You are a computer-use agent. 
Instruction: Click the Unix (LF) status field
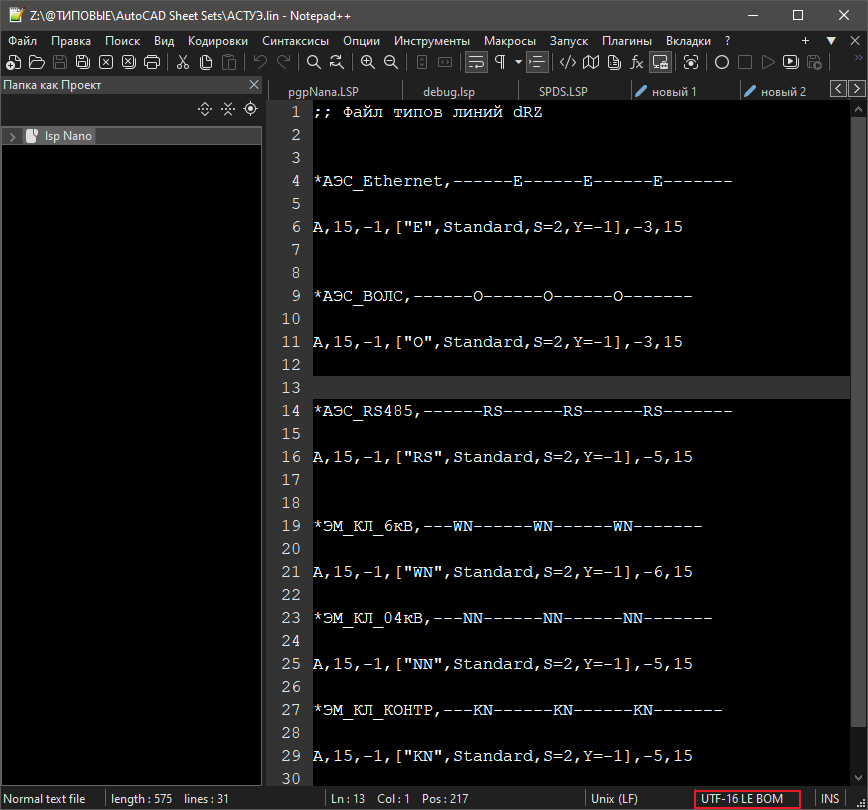(x=614, y=799)
